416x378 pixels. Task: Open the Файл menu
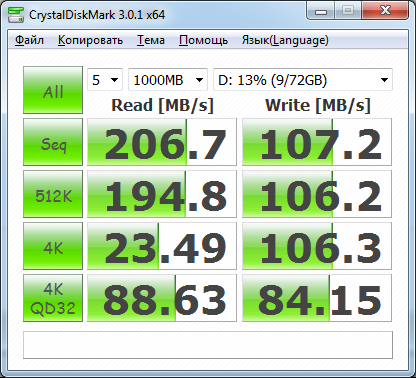(x=29, y=40)
